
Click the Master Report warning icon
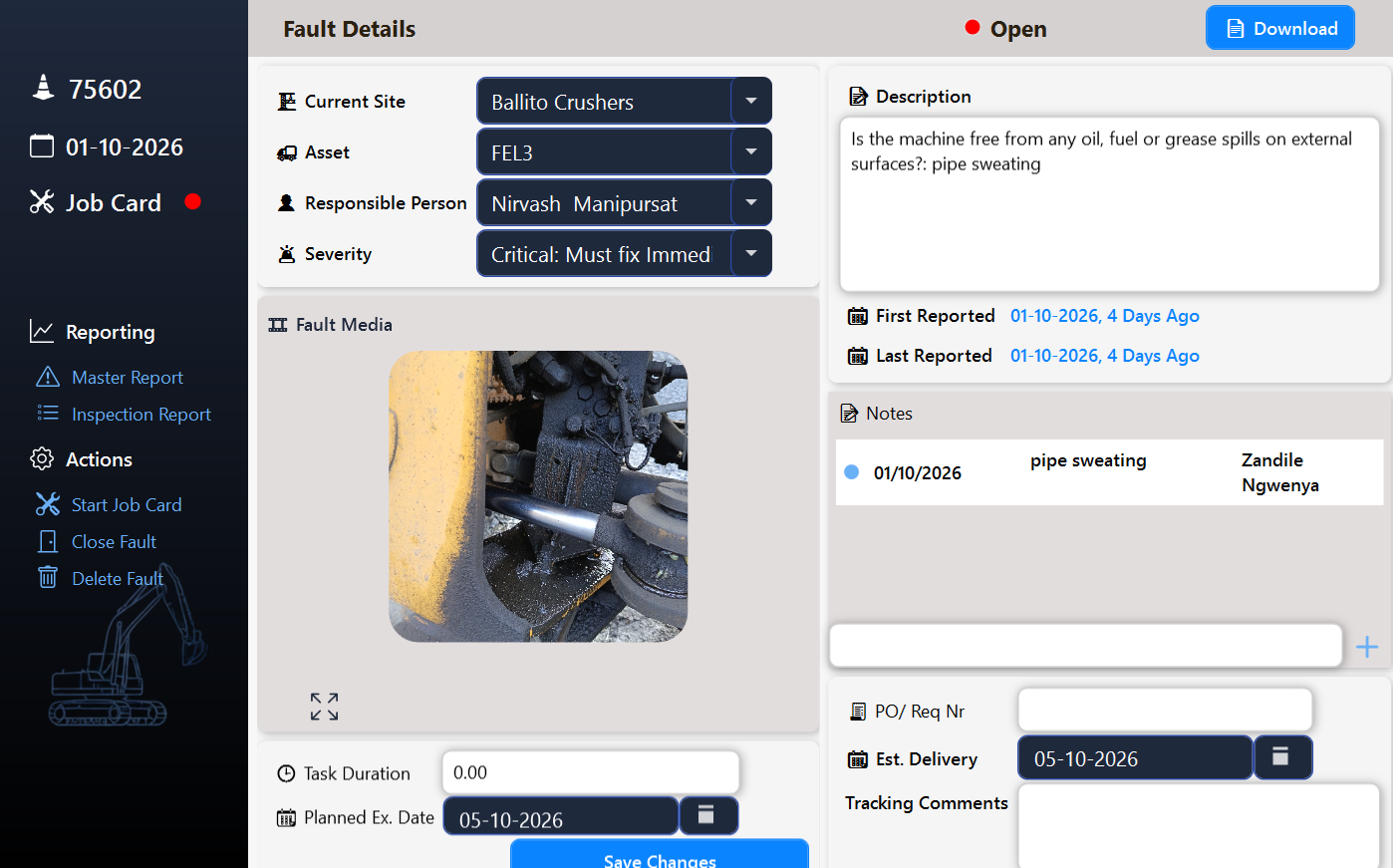tap(48, 377)
